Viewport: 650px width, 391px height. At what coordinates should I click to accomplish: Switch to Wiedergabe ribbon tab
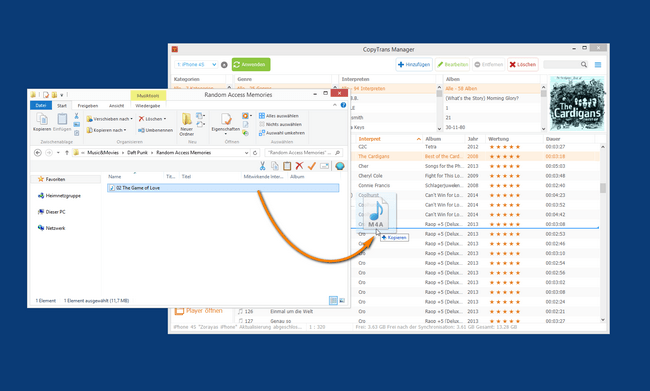(x=148, y=106)
